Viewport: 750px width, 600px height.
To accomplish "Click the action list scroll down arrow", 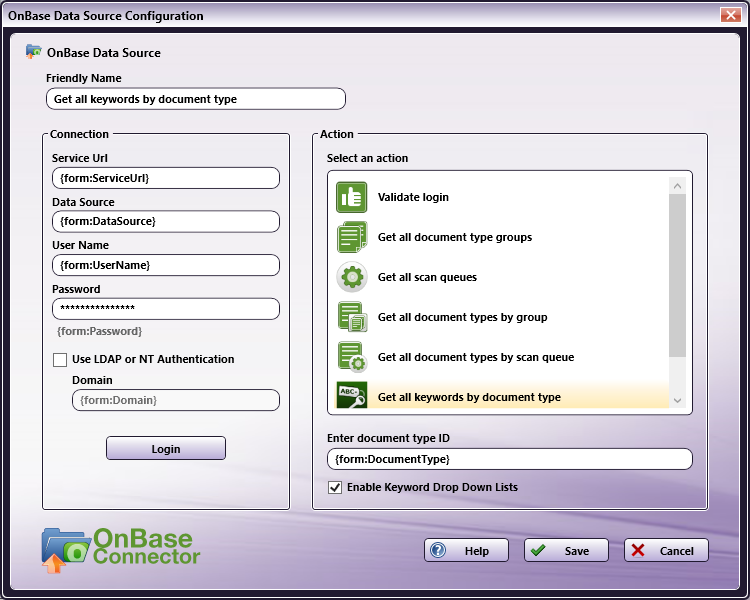I will pyautogui.click(x=677, y=400).
